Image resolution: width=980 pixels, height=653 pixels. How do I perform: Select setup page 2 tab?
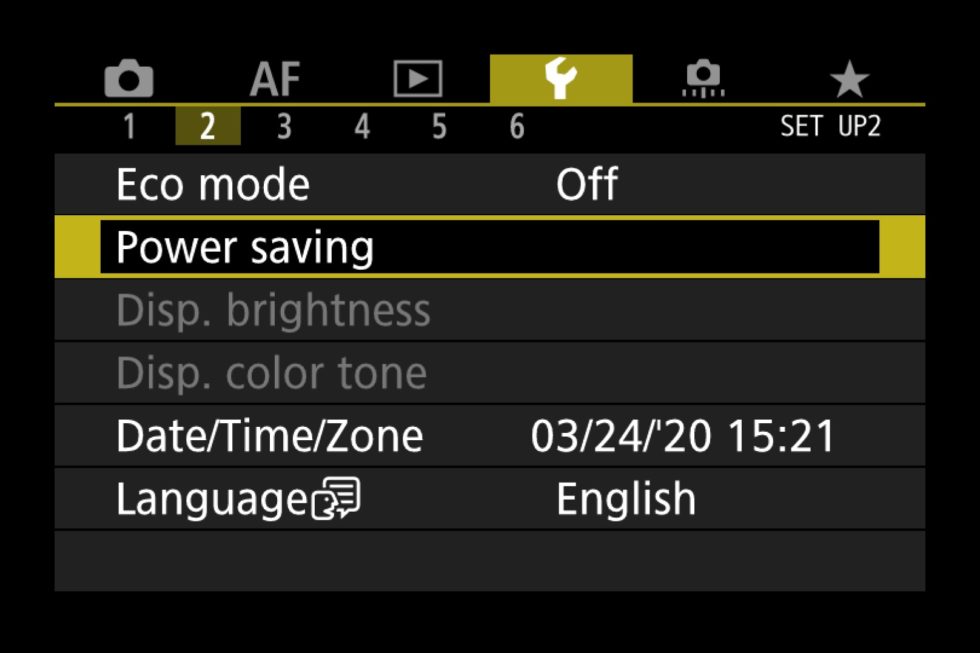pyautogui.click(x=208, y=126)
